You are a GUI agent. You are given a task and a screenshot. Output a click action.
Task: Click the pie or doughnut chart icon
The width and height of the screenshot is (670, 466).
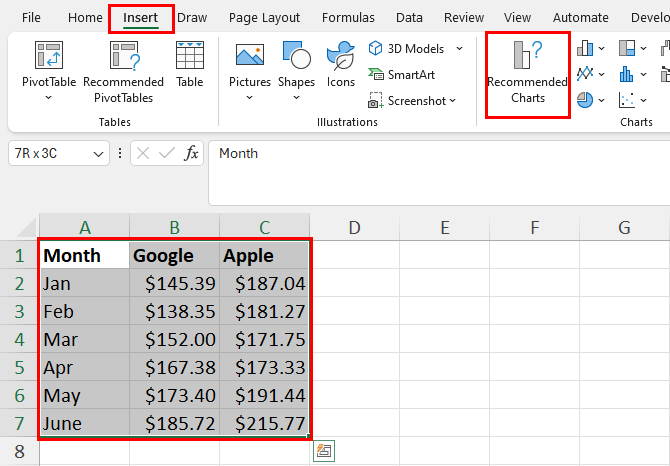coord(585,100)
